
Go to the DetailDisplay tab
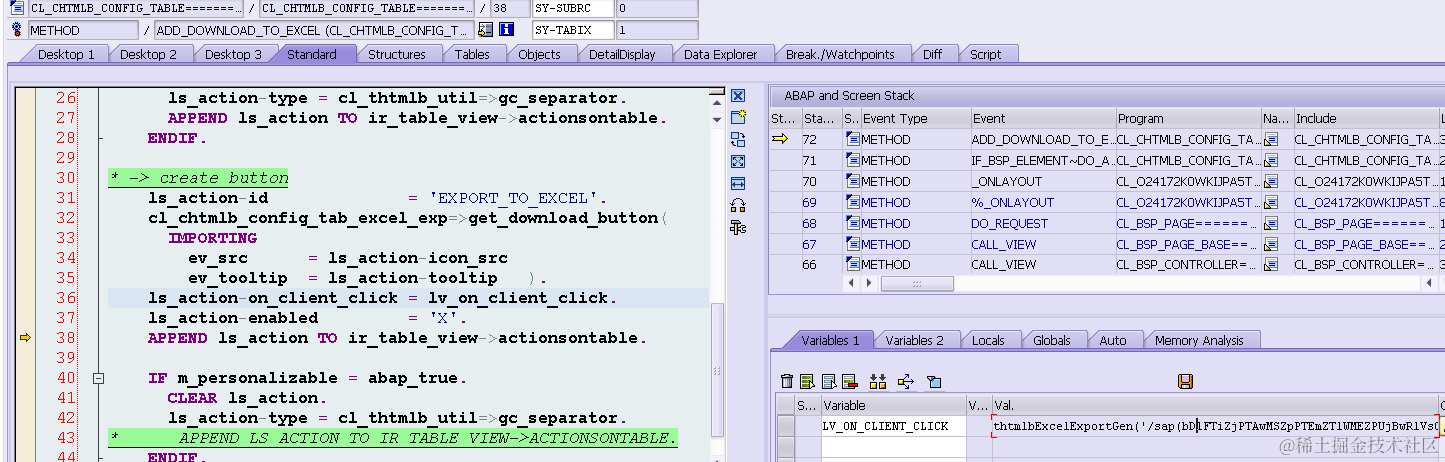[622, 54]
